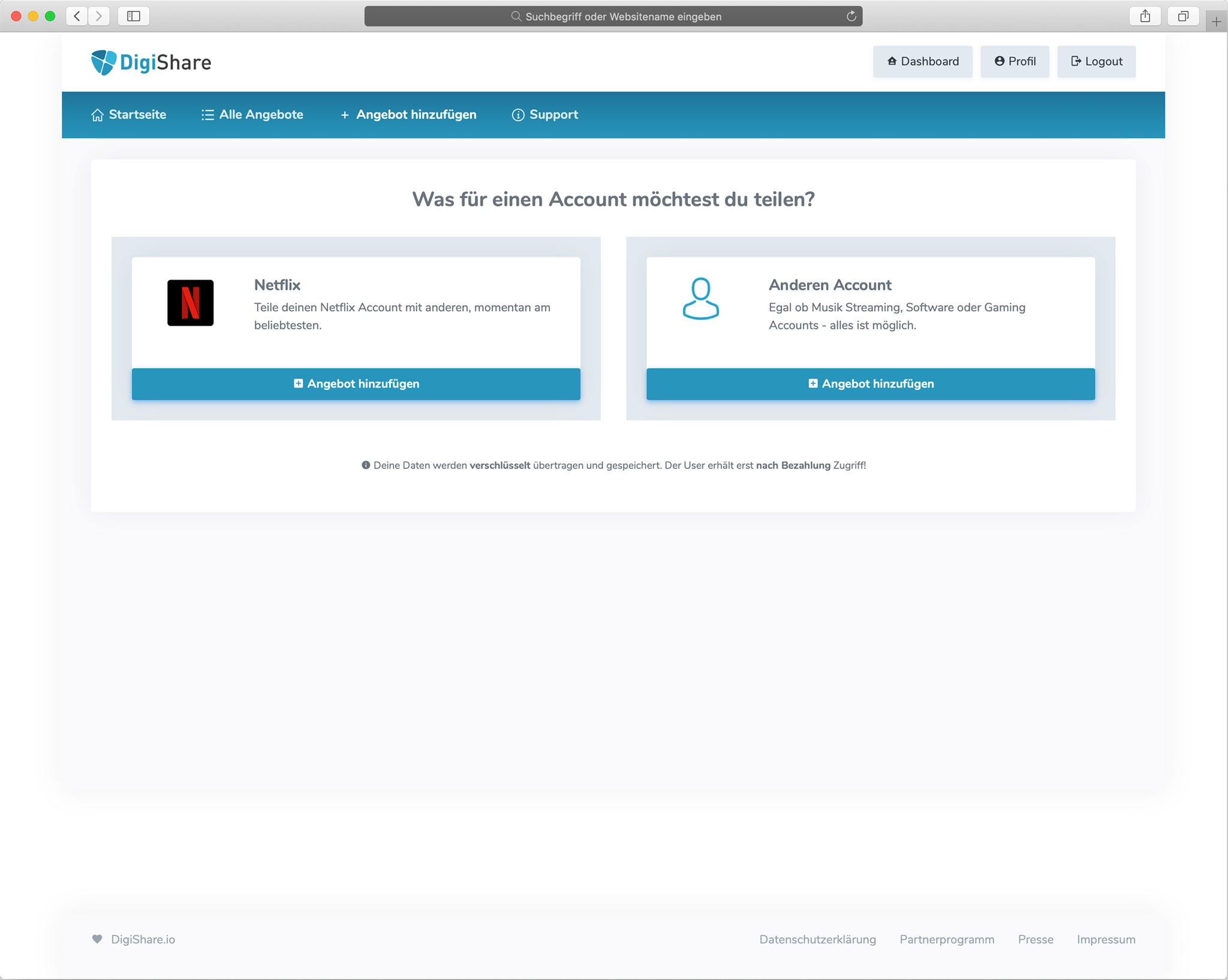Click the 'Egal ob Musik Streaming' description
The width and height of the screenshot is (1228, 980).
click(897, 316)
